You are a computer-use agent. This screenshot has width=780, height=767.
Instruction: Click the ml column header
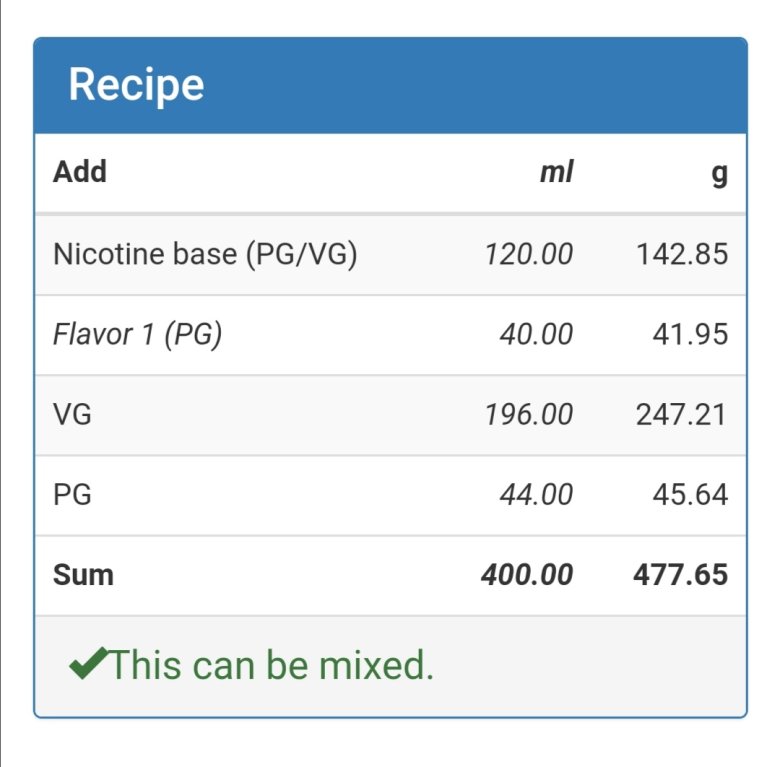[557, 172]
